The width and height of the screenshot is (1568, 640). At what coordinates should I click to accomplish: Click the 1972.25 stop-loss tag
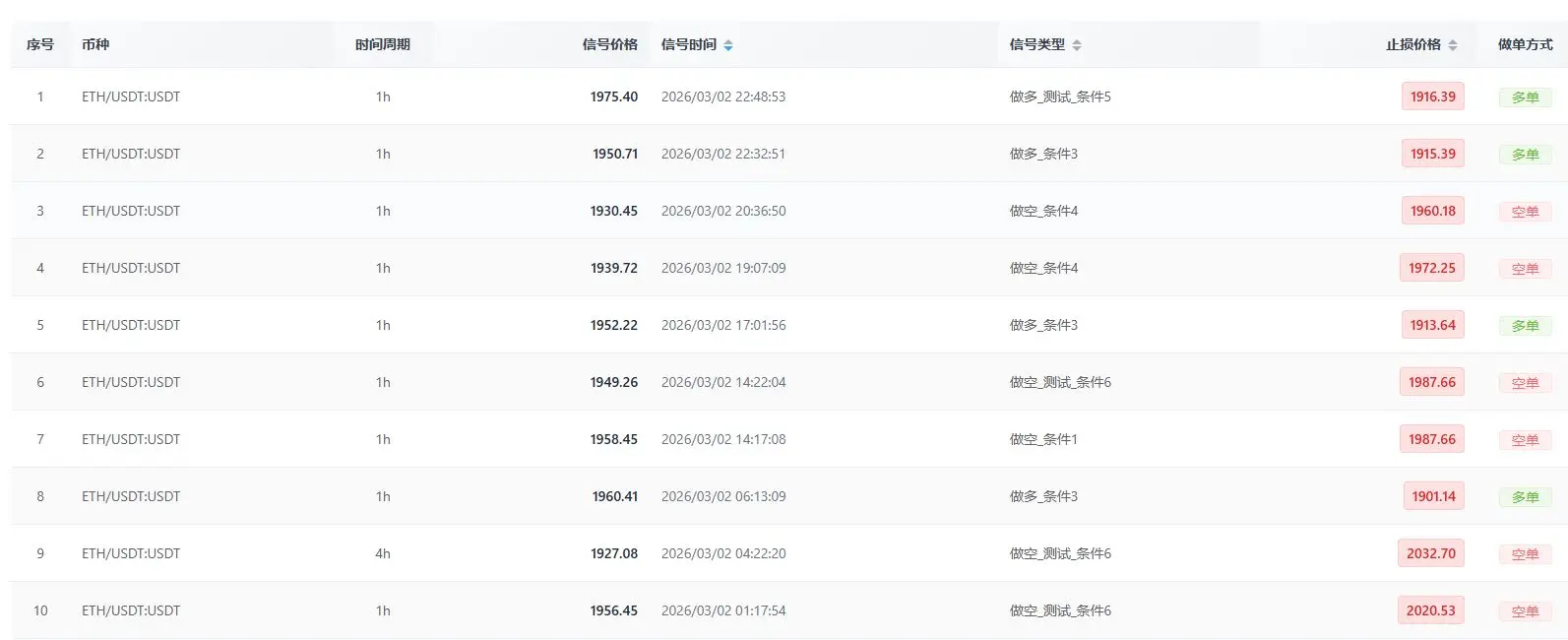(1431, 268)
